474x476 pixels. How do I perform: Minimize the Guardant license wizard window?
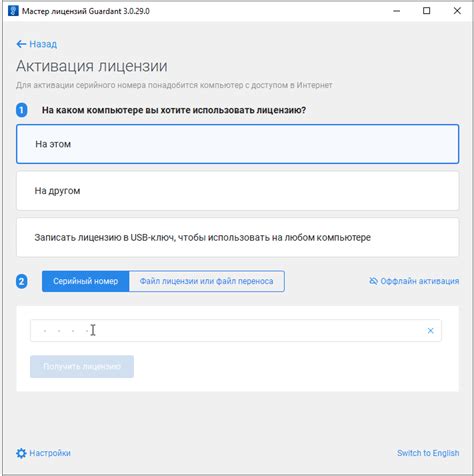point(396,11)
